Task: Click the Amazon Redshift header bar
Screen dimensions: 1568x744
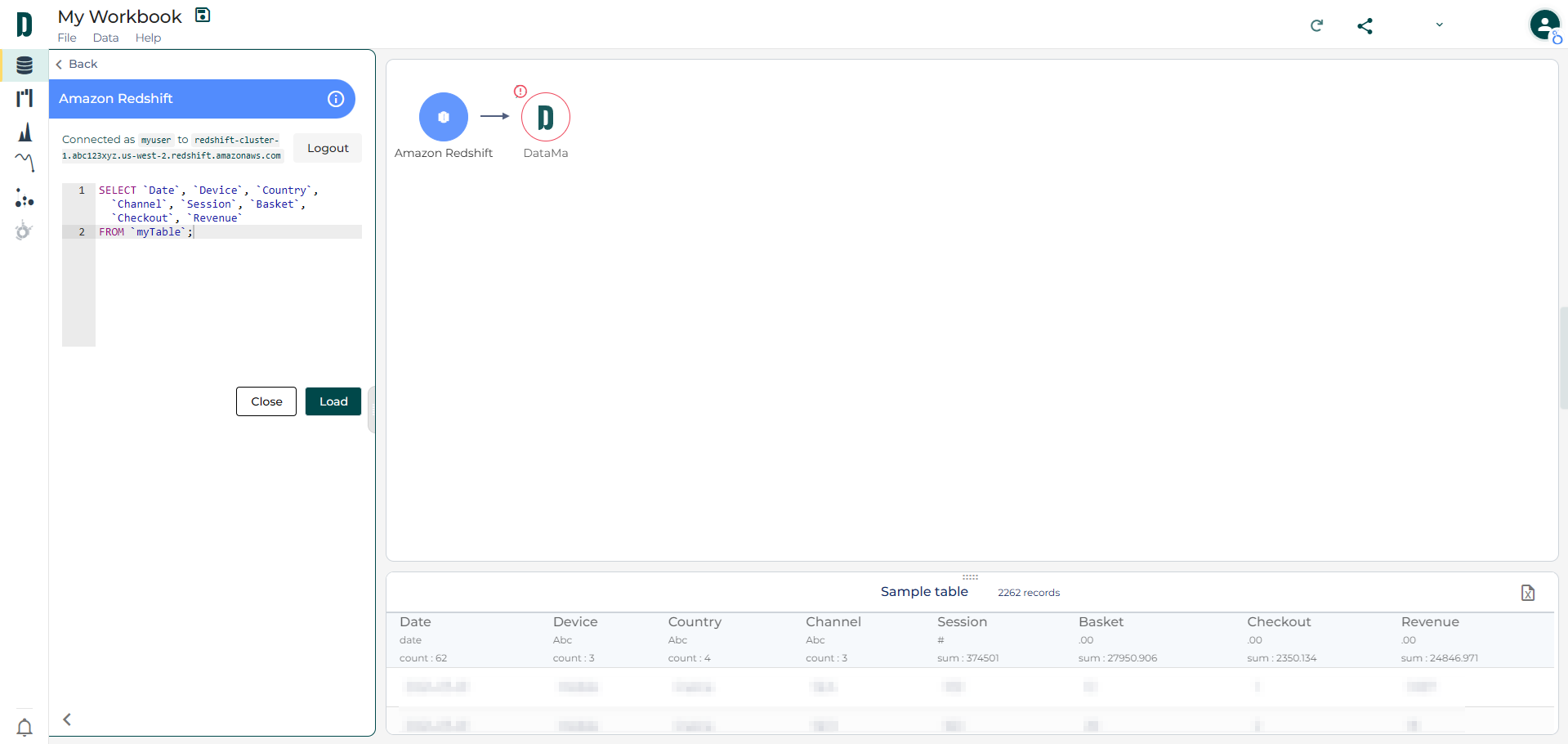Action: coord(202,99)
